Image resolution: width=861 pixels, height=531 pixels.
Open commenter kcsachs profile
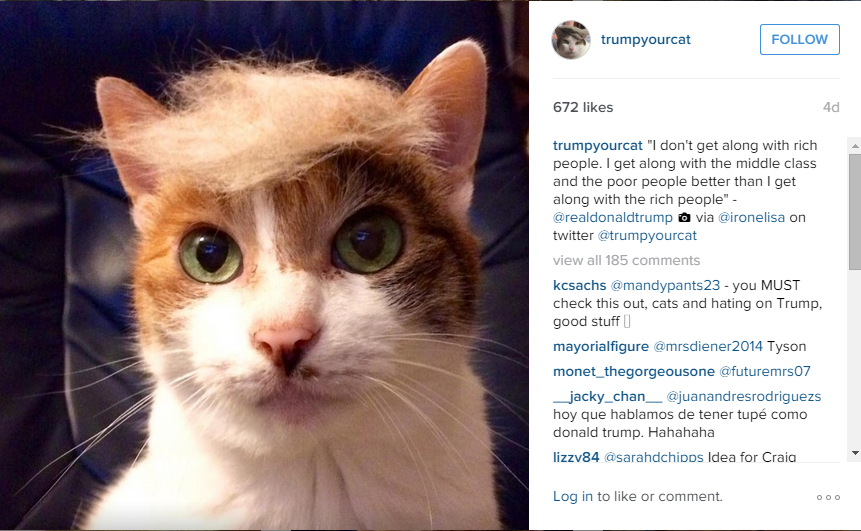(x=579, y=286)
